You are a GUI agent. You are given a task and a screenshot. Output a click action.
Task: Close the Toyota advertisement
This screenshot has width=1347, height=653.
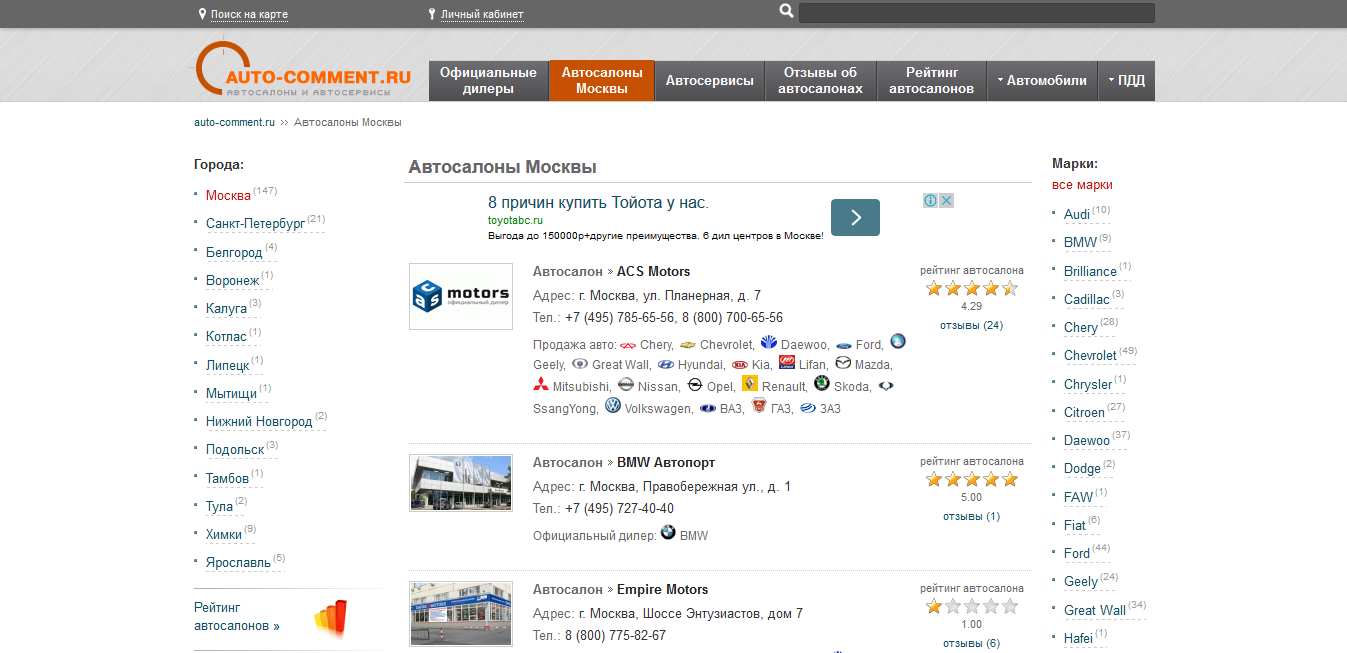[x=946, y=200]
